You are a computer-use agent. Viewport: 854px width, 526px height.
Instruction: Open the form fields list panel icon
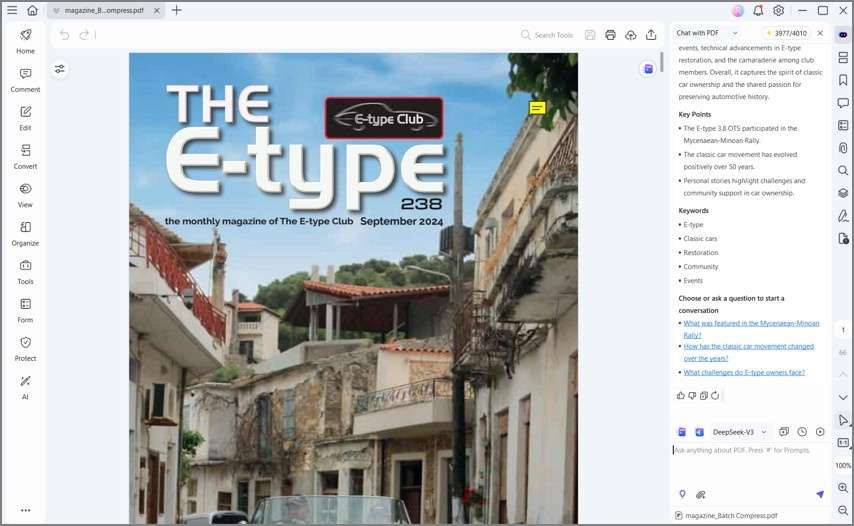point(843,126)
